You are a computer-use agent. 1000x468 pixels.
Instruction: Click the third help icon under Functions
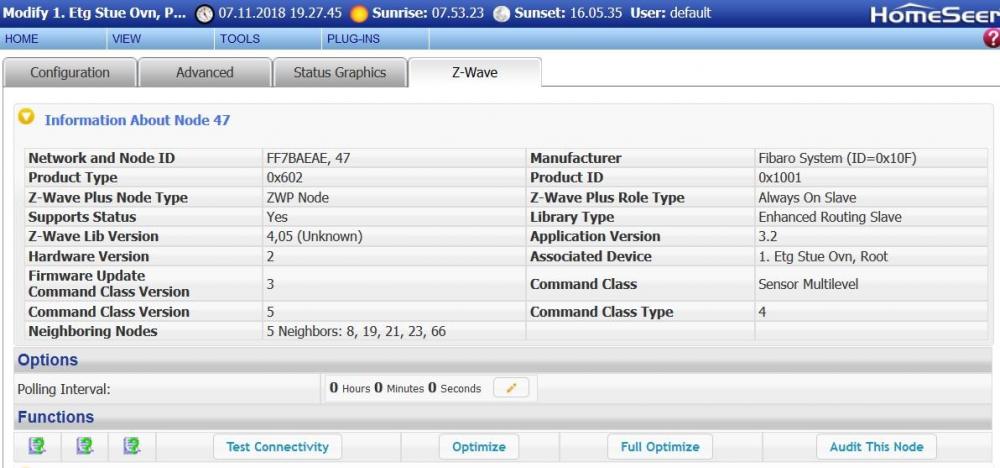(x=131, y=446)
